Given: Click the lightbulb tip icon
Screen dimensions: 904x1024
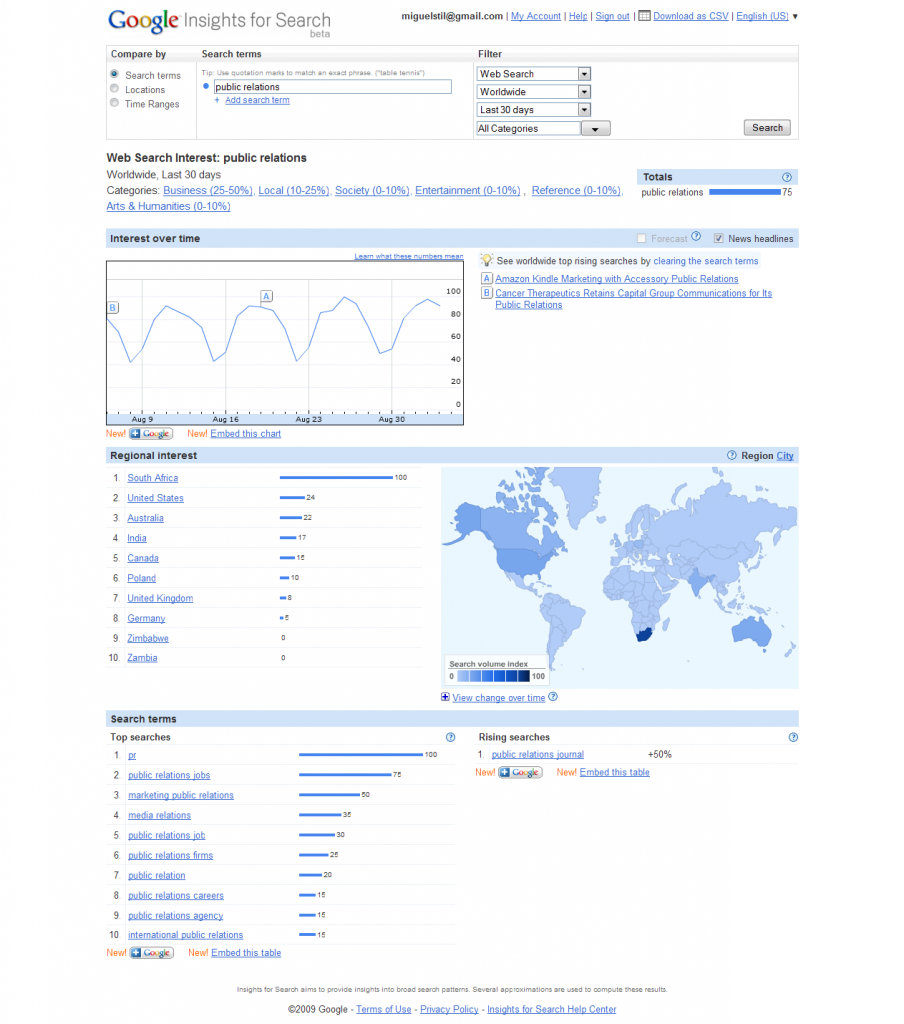Looking at the screenshot, I should (487, 260).
